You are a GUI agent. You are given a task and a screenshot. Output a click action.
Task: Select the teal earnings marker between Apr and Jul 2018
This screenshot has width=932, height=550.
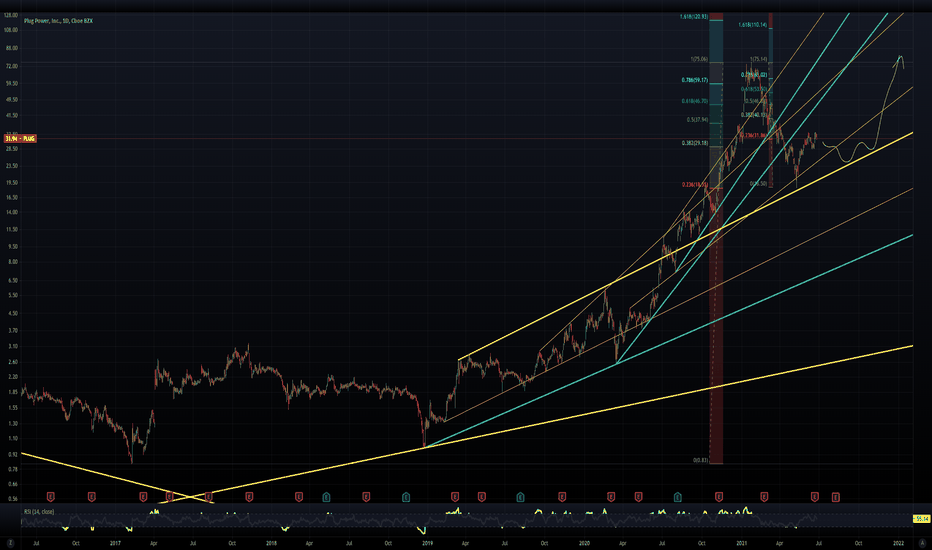(326, 497)
